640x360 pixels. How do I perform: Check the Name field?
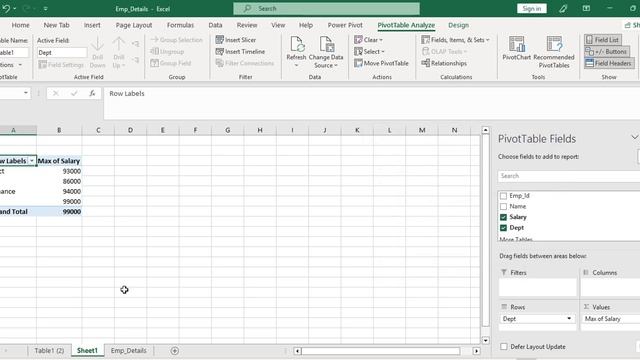(x=503, y=207)
